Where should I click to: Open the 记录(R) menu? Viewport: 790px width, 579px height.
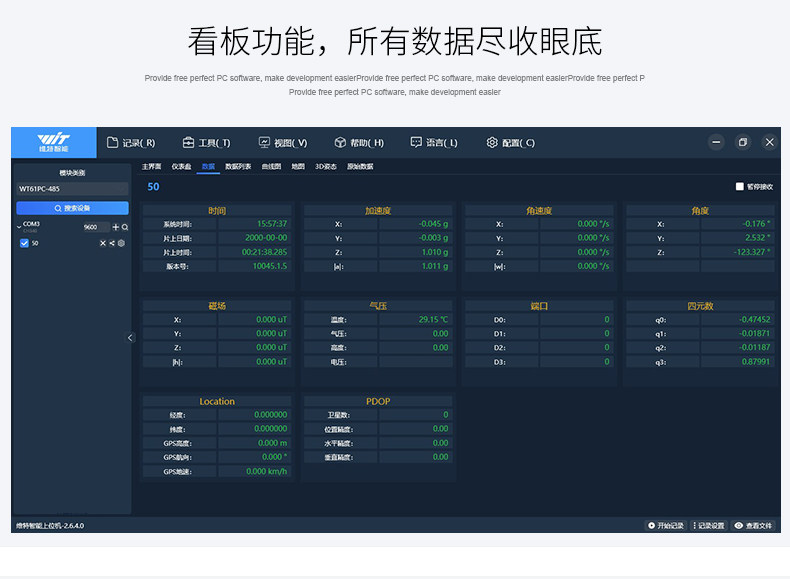click(131, 143)
